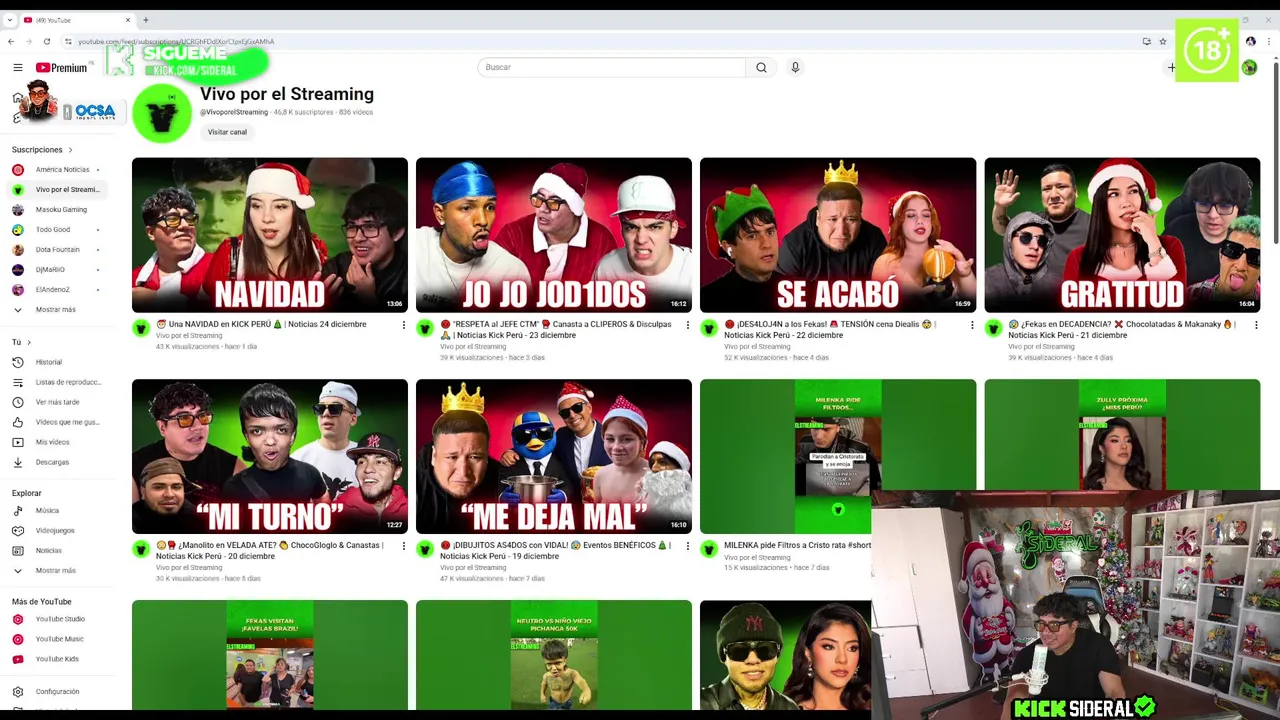Open the ME DEJA MAL video thumbnail
Screen dimensions: 1280x720
pyautogui.click(x=554, y=456)
